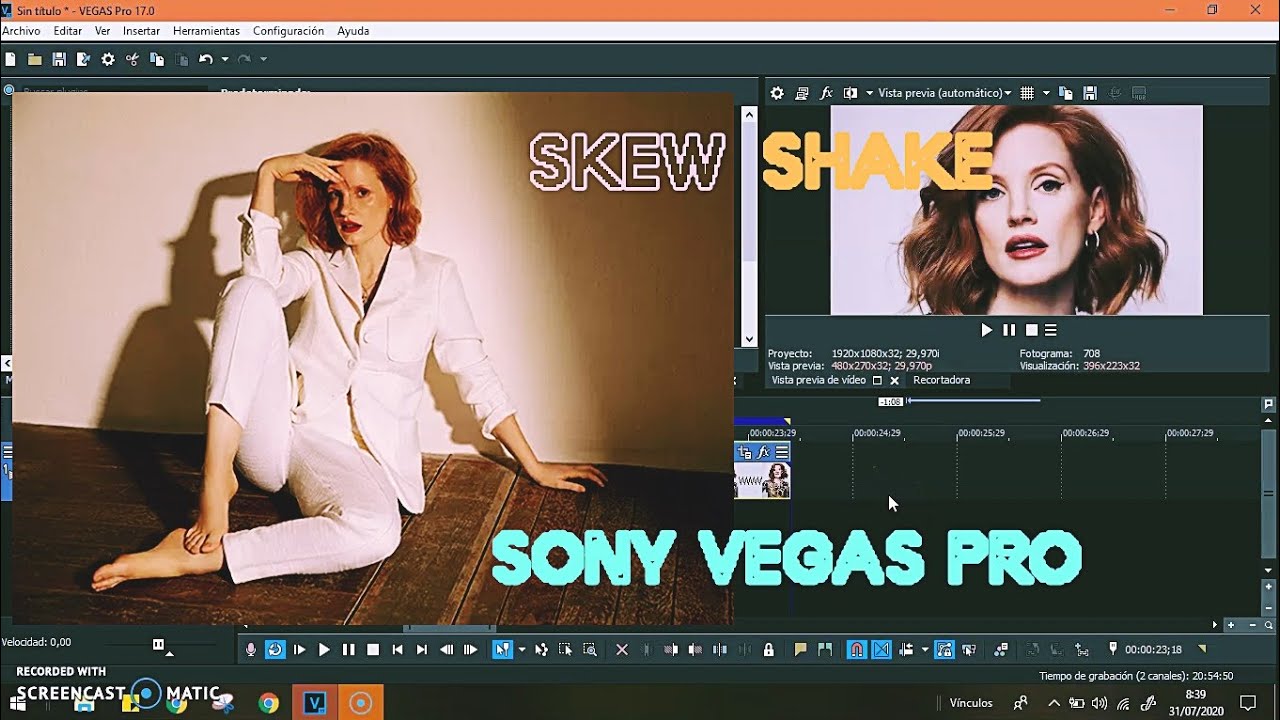The height and width of the screenshot is (720, 1280).
Task: Open project properties gear in main toolbar
Action: pos(108,60)
